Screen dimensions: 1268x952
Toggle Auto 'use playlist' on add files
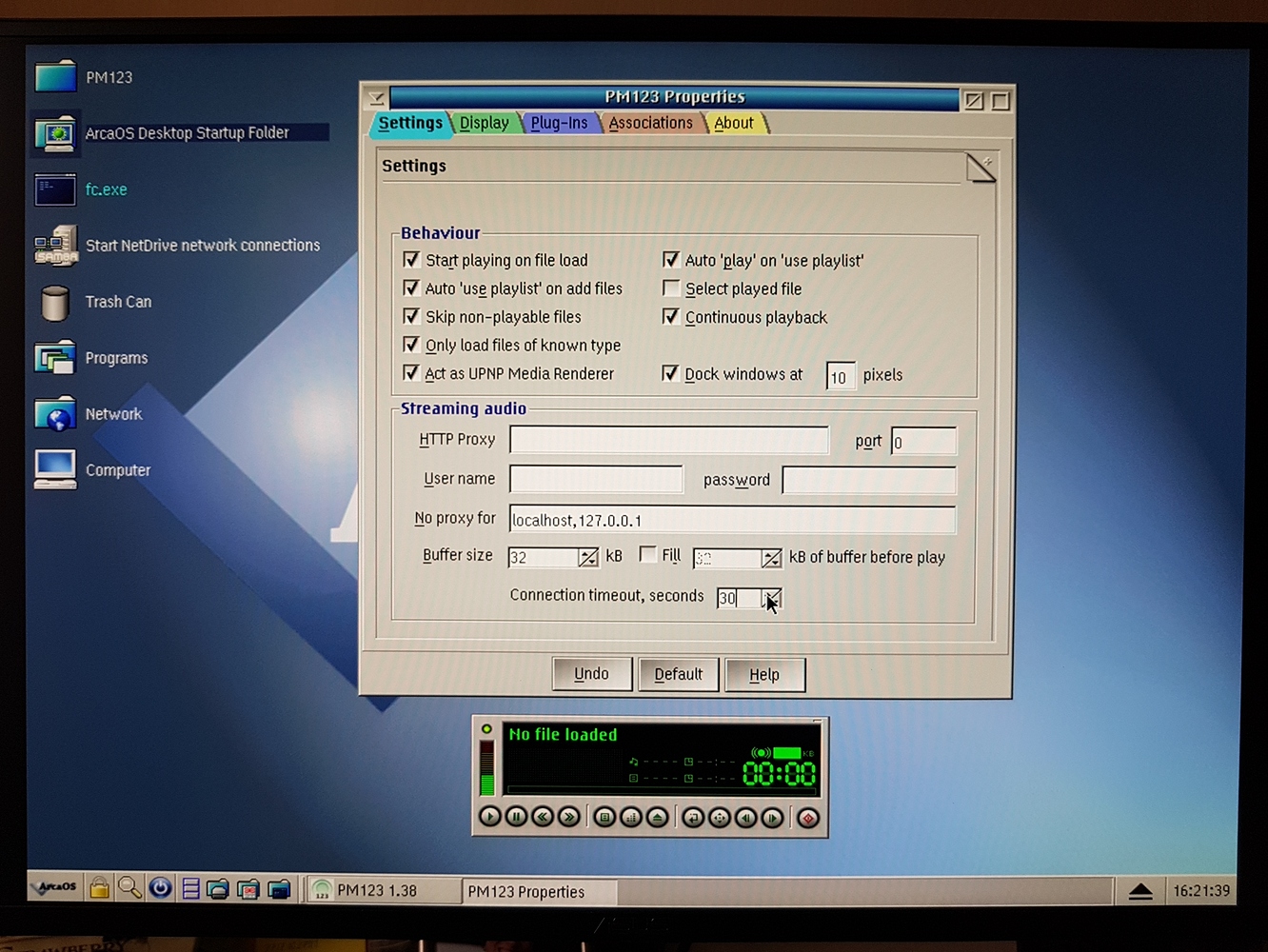(x=412, y=288)
